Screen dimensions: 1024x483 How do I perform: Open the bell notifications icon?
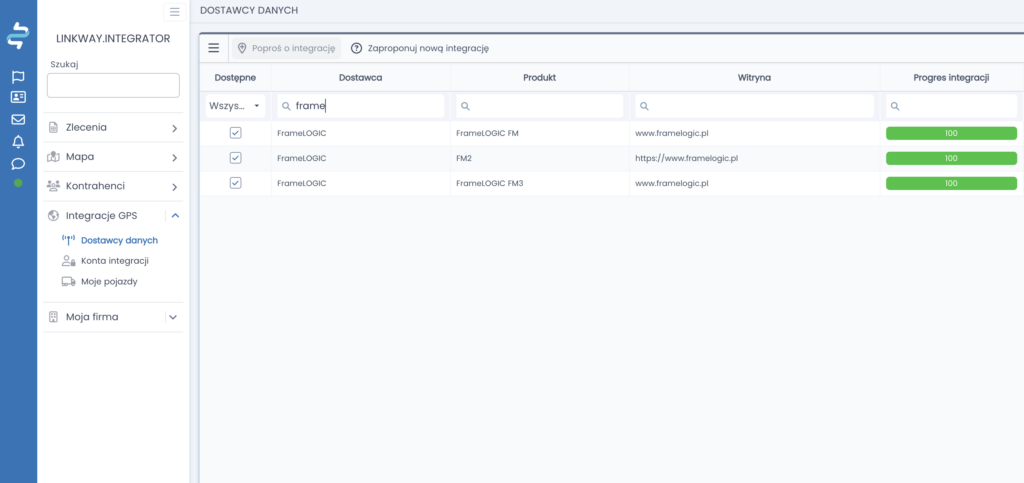coord(18,141)
